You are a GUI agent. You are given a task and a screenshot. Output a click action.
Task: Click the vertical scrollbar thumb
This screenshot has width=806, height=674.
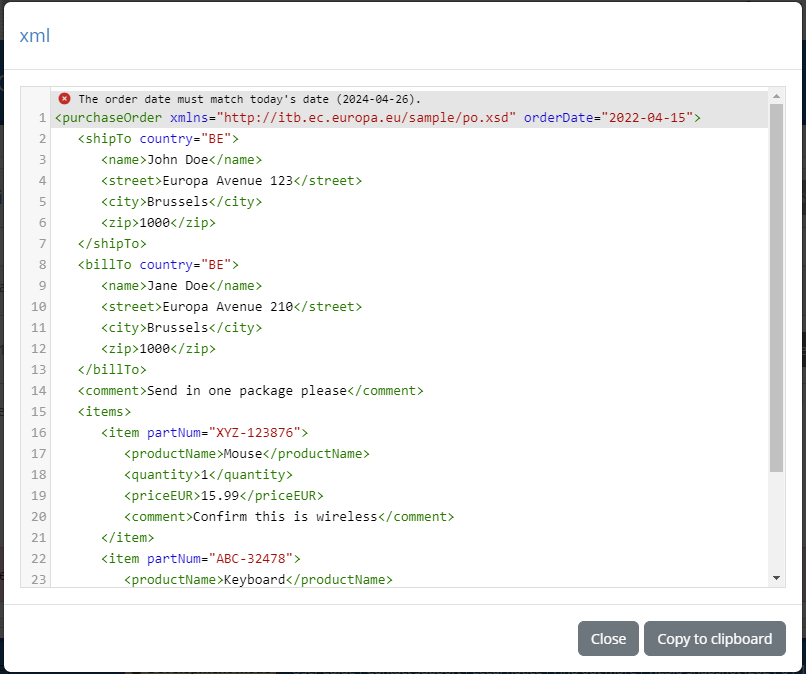coord(776,288)
